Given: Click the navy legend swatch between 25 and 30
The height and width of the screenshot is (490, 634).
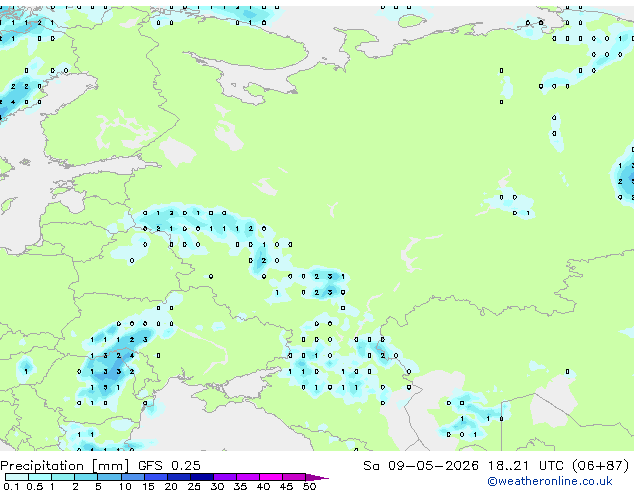Looking at the screenshot, I should (202, 477).
